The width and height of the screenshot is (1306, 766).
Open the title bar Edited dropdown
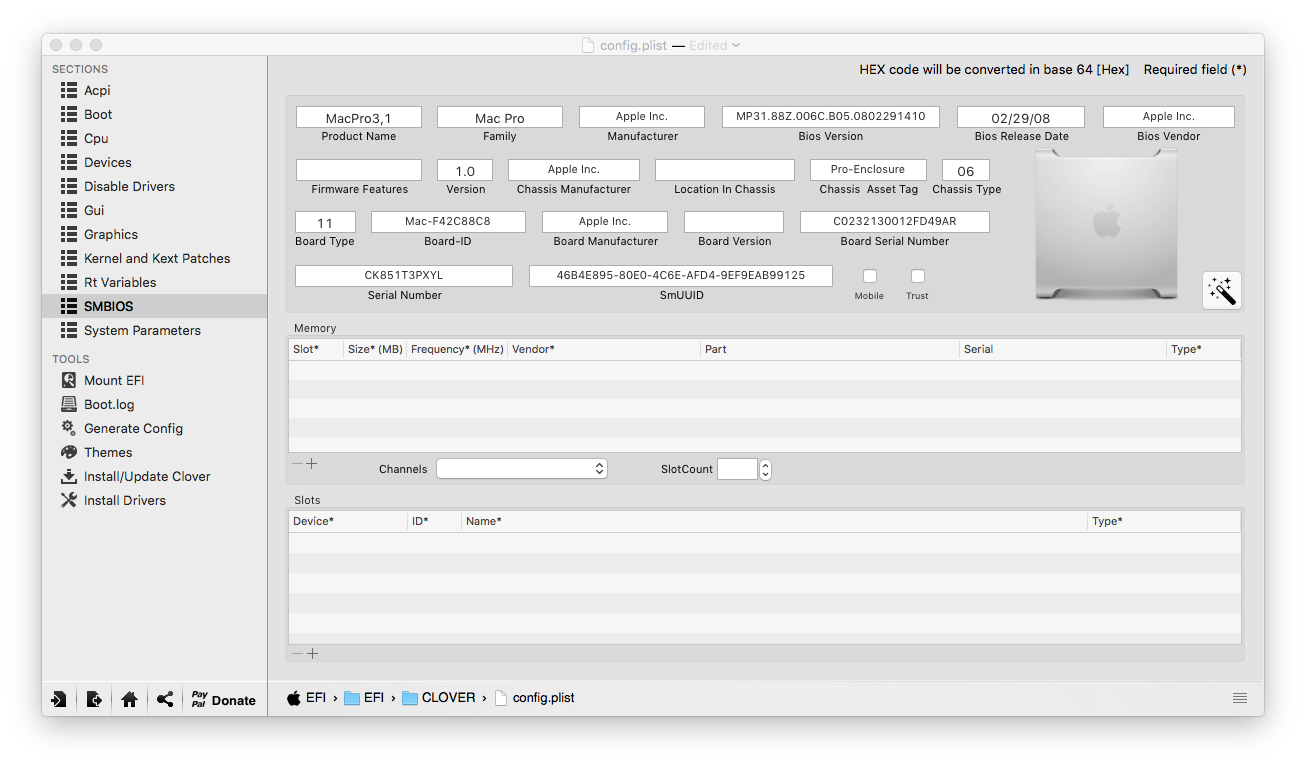715,45
